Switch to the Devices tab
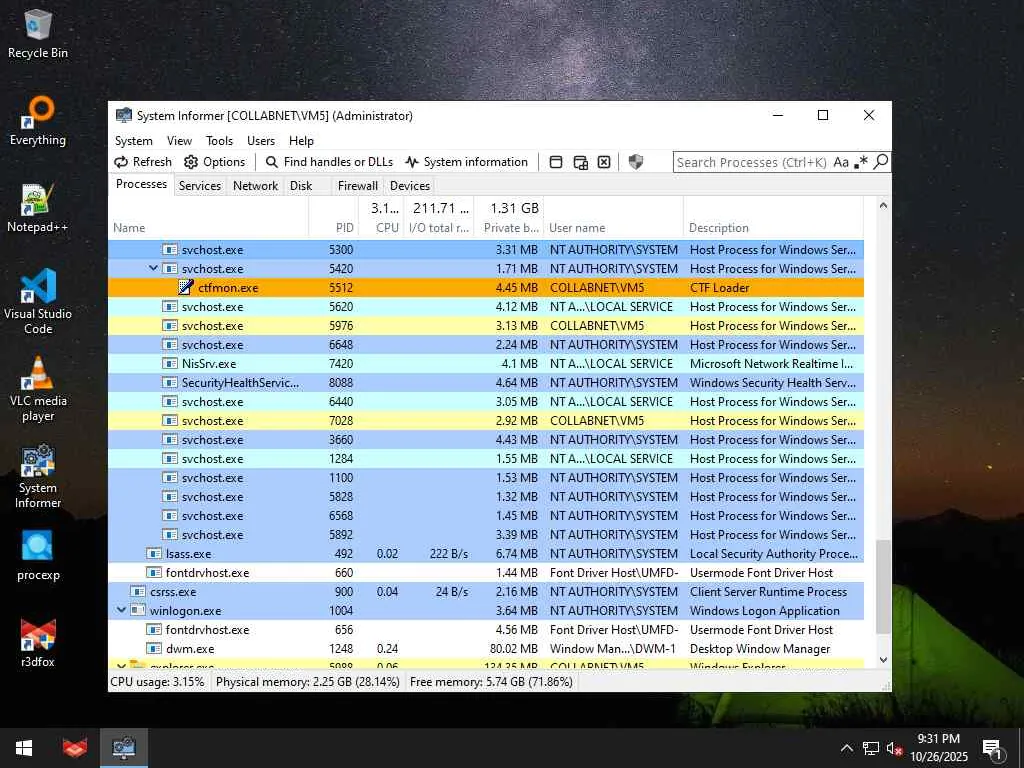Image resolution: width=1024 pixels, height=768 pixels. 409,186
